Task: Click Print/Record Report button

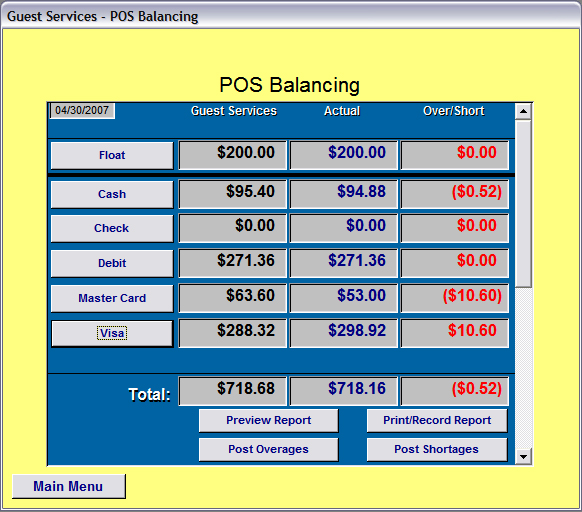Action: 437,420
